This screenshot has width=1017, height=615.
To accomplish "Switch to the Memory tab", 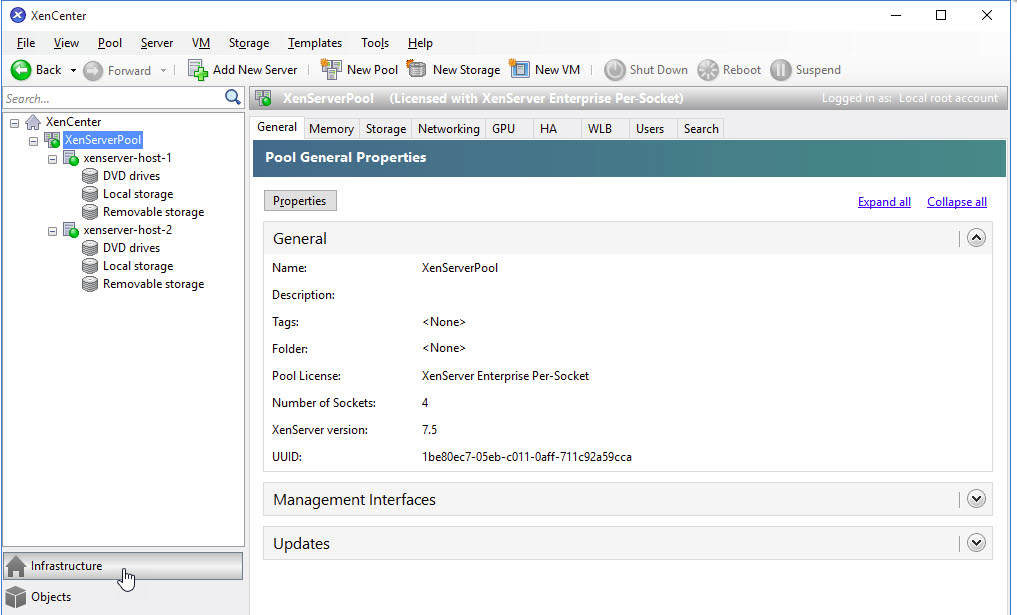I will 331,129.
